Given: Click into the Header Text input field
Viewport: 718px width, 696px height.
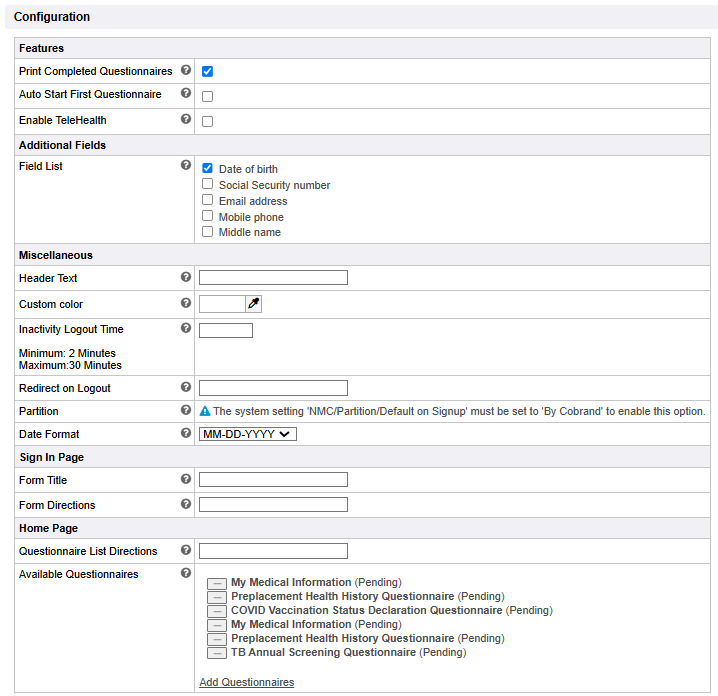Looking at the screenshot, I should point(273,278).
